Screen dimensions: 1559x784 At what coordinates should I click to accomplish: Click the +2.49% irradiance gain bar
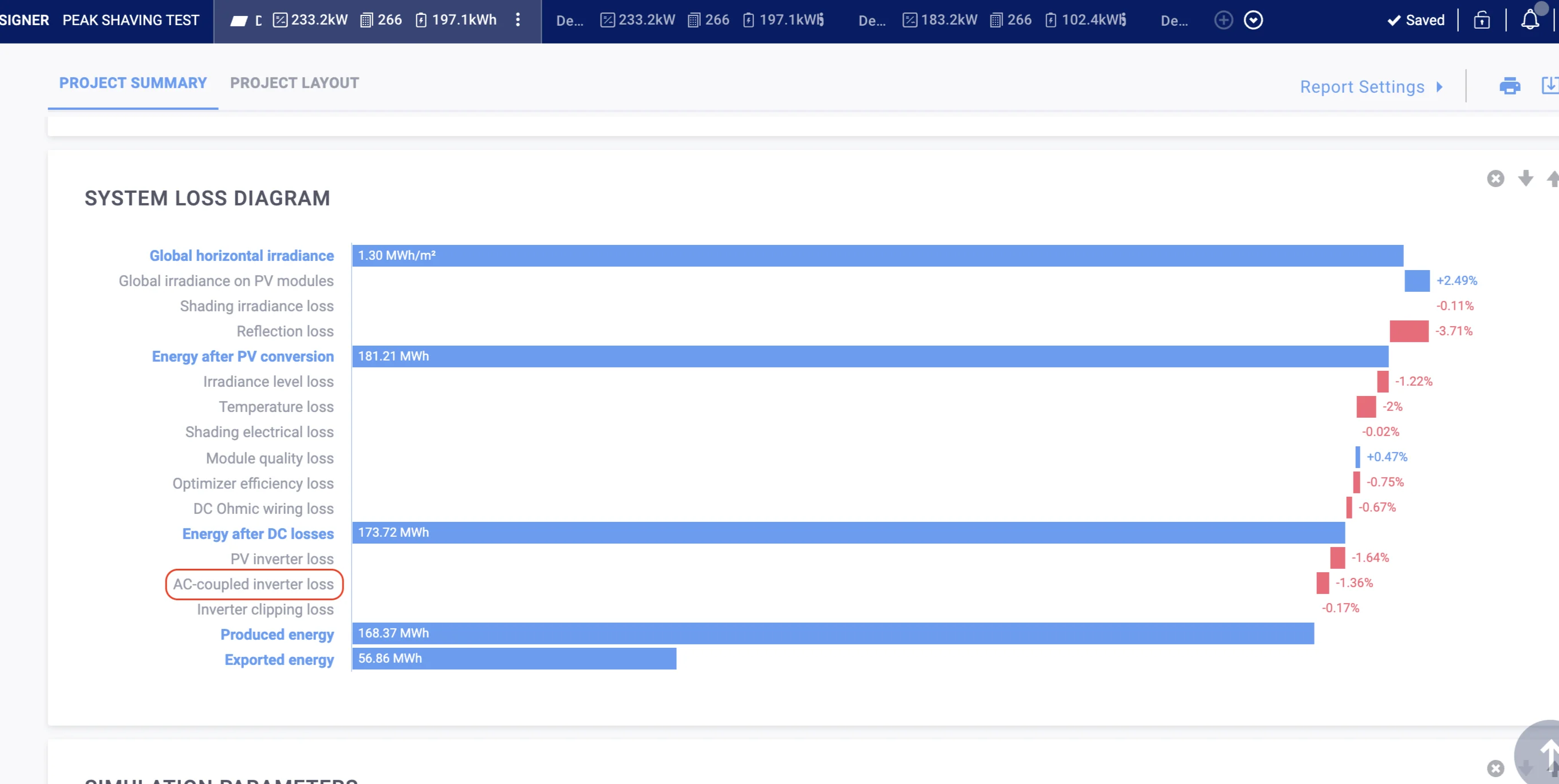tap(1417, 280)
